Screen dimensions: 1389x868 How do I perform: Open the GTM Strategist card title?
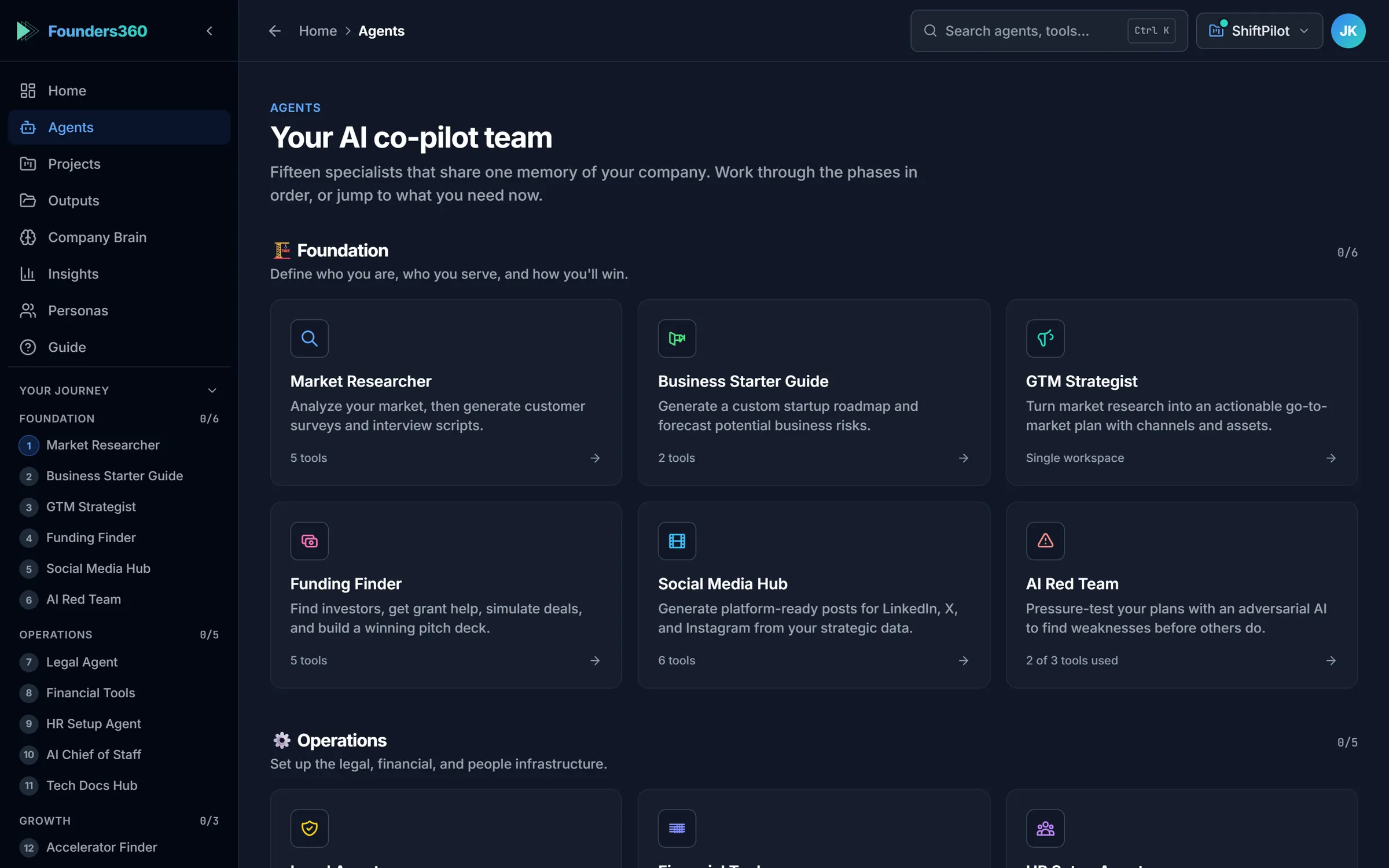click(x=1081, y=381)
